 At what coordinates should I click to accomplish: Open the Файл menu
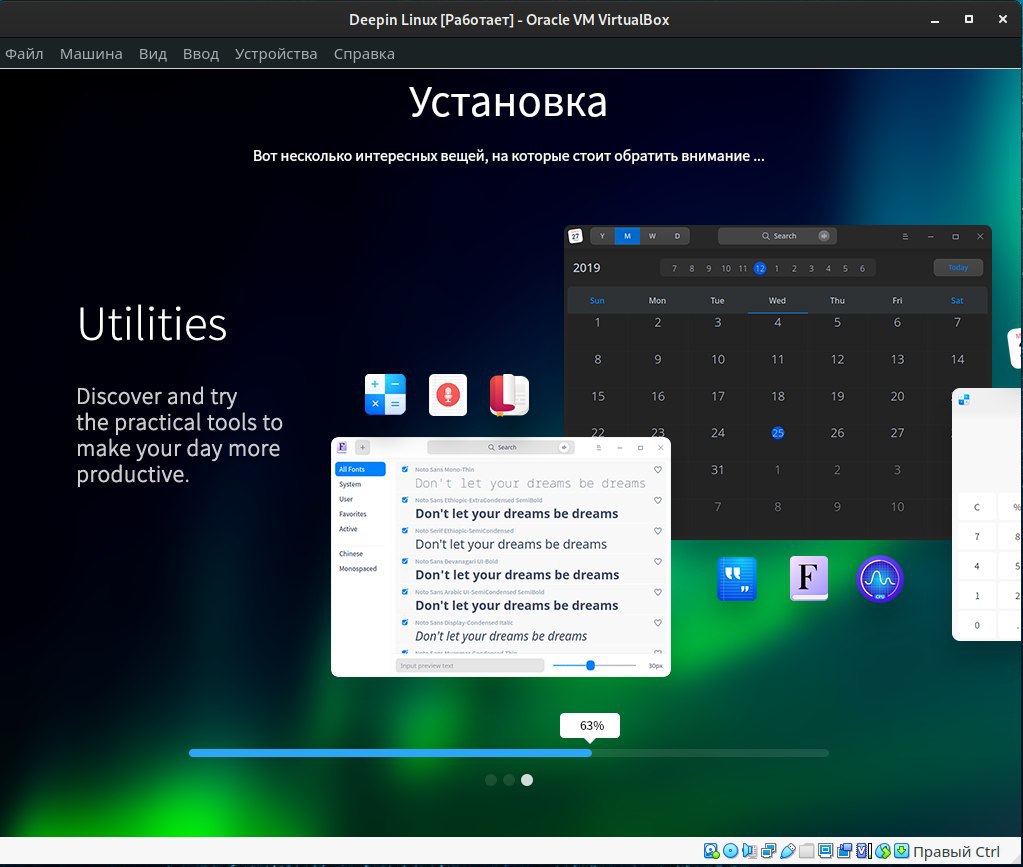[24, 54]
